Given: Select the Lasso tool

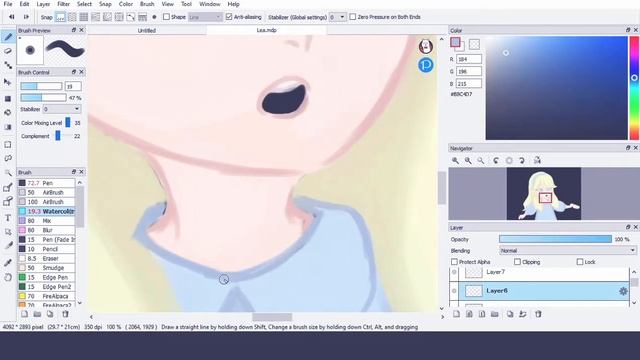Looking at the screenshot, I should pyautogui.click(x=8, y=158).
